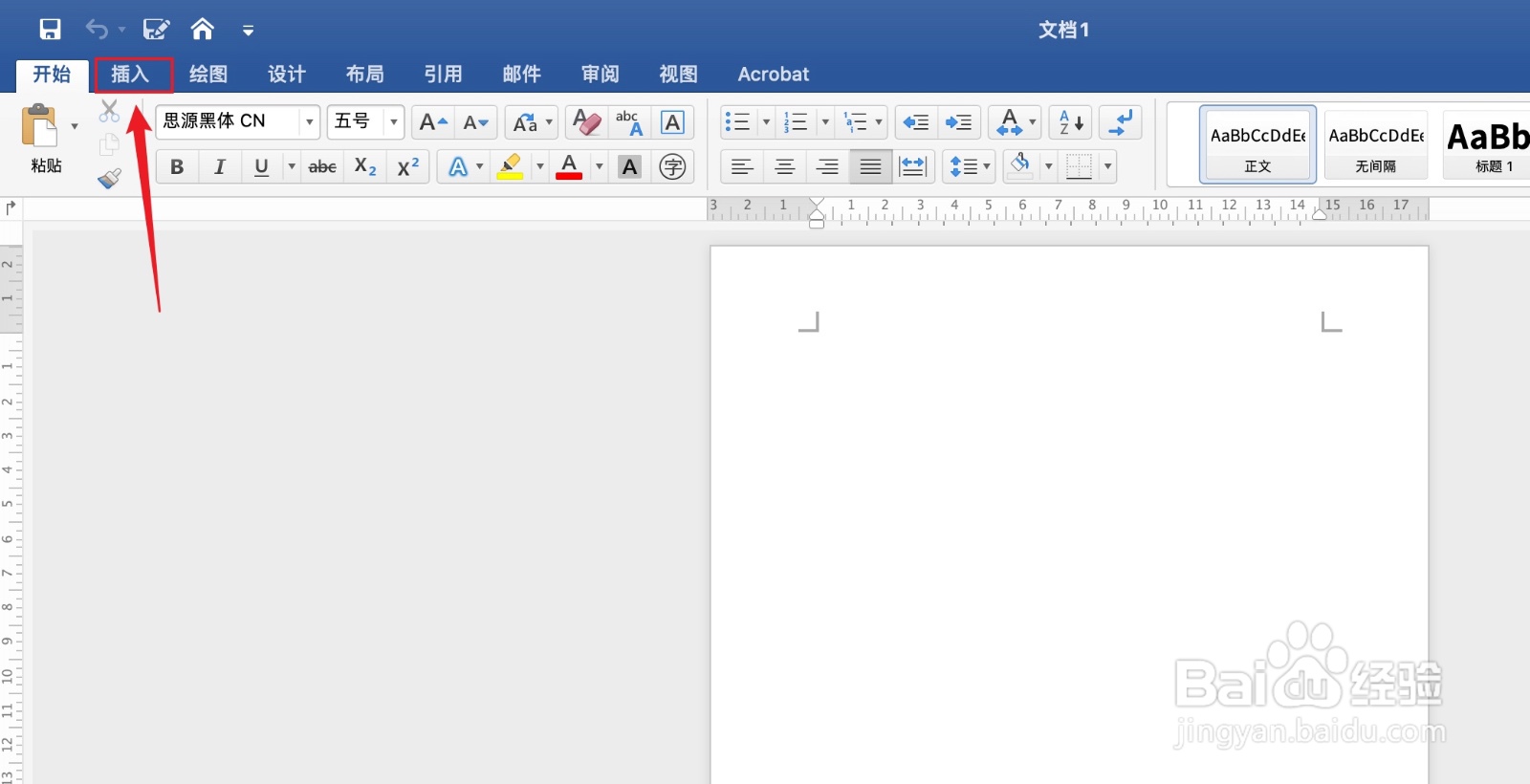Screen dimensions: 1530x784
Task: Click the Enclose Characters circled icon
Action: point(672,166)
